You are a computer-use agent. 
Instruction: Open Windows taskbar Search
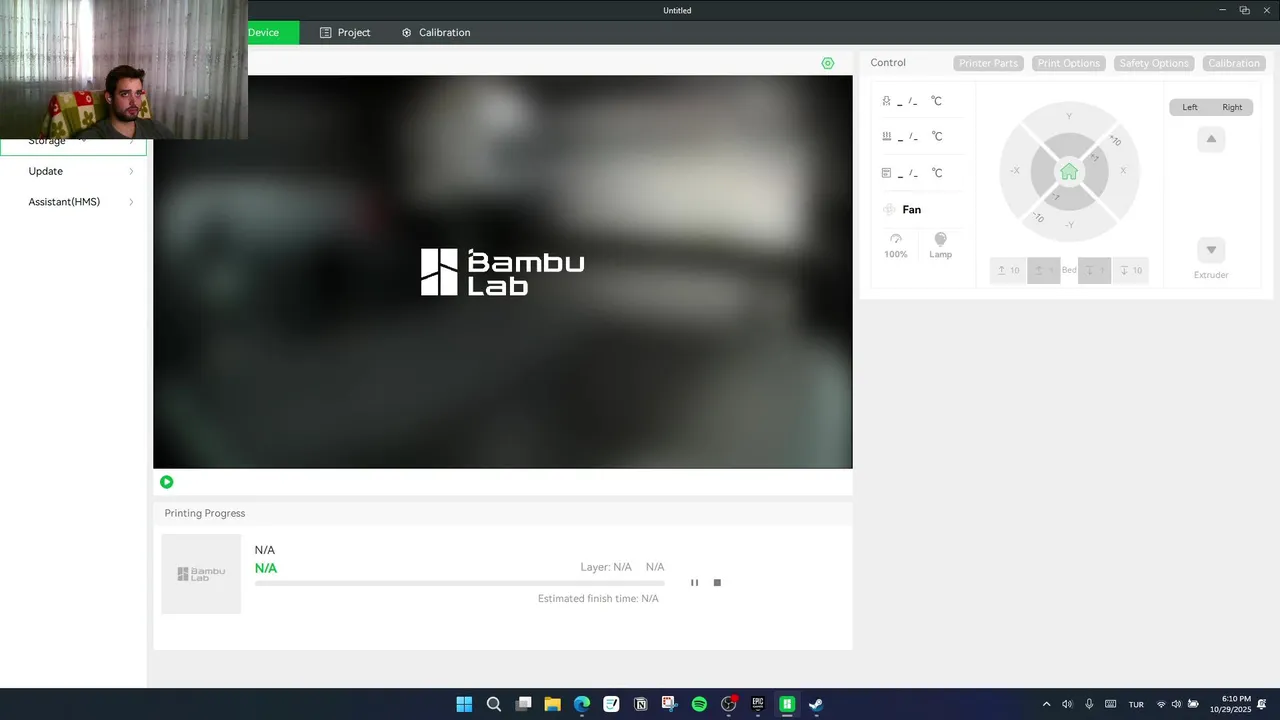494,704
